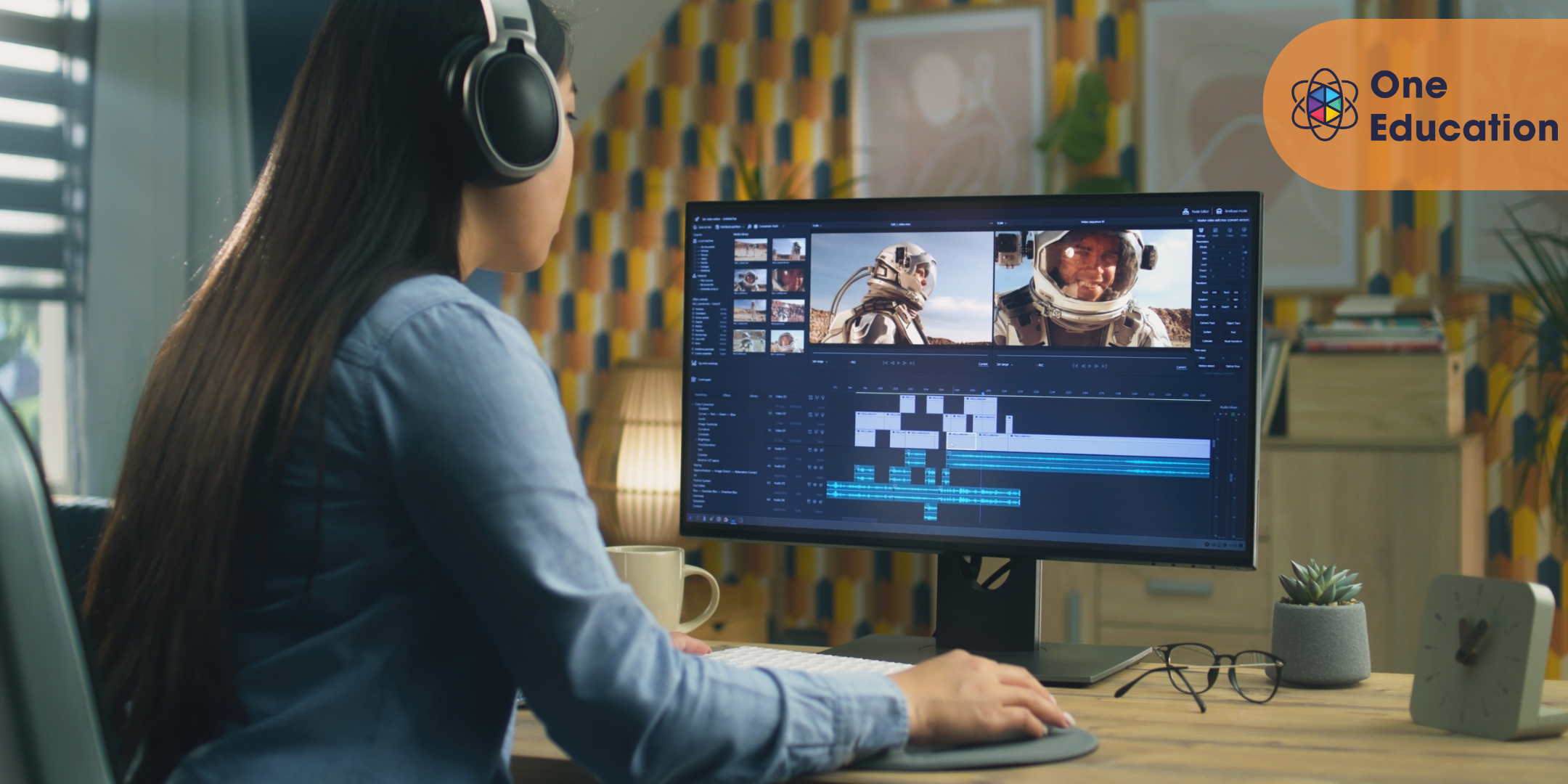1568x784 pixels.
Task: Toggle Video 01 track visibility bulb
Action: tap(822, 432)
